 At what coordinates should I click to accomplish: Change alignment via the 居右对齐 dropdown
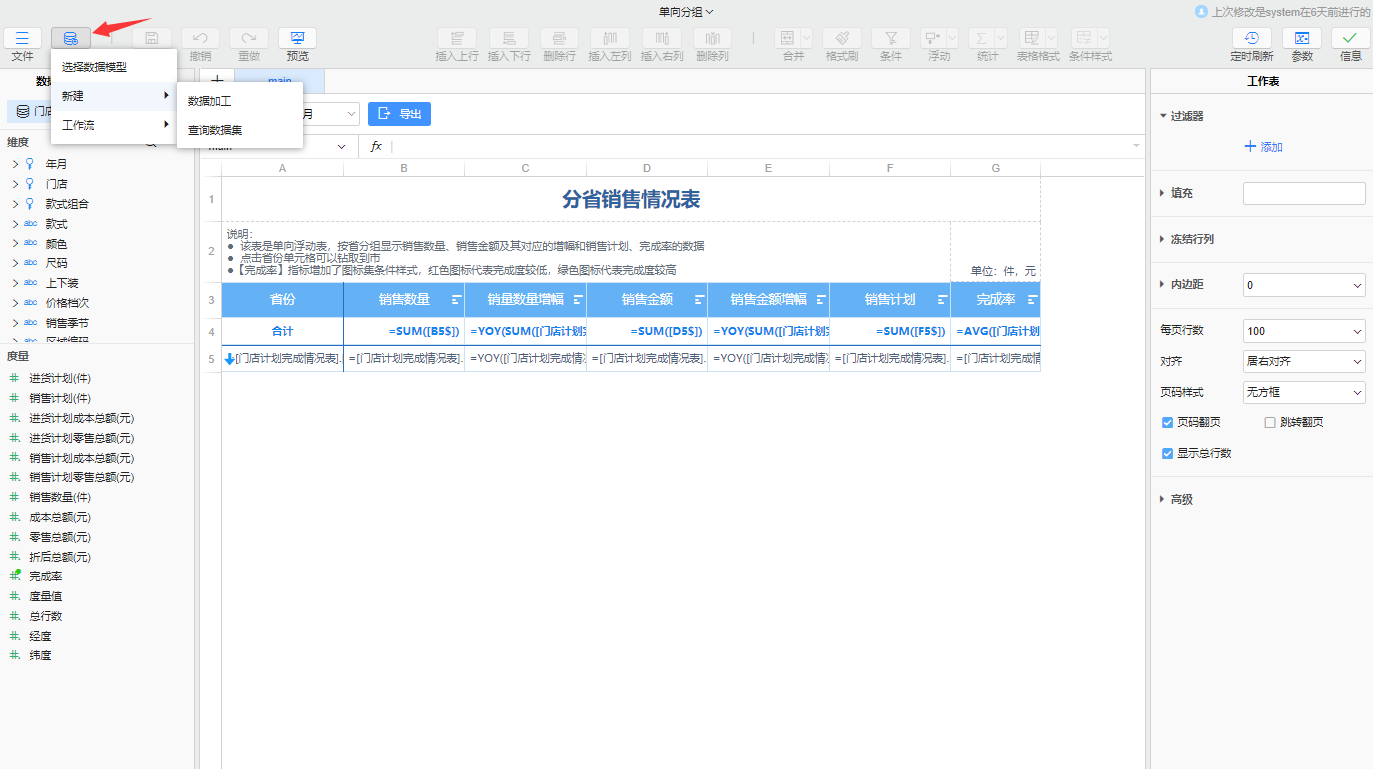click(1304, 361)
